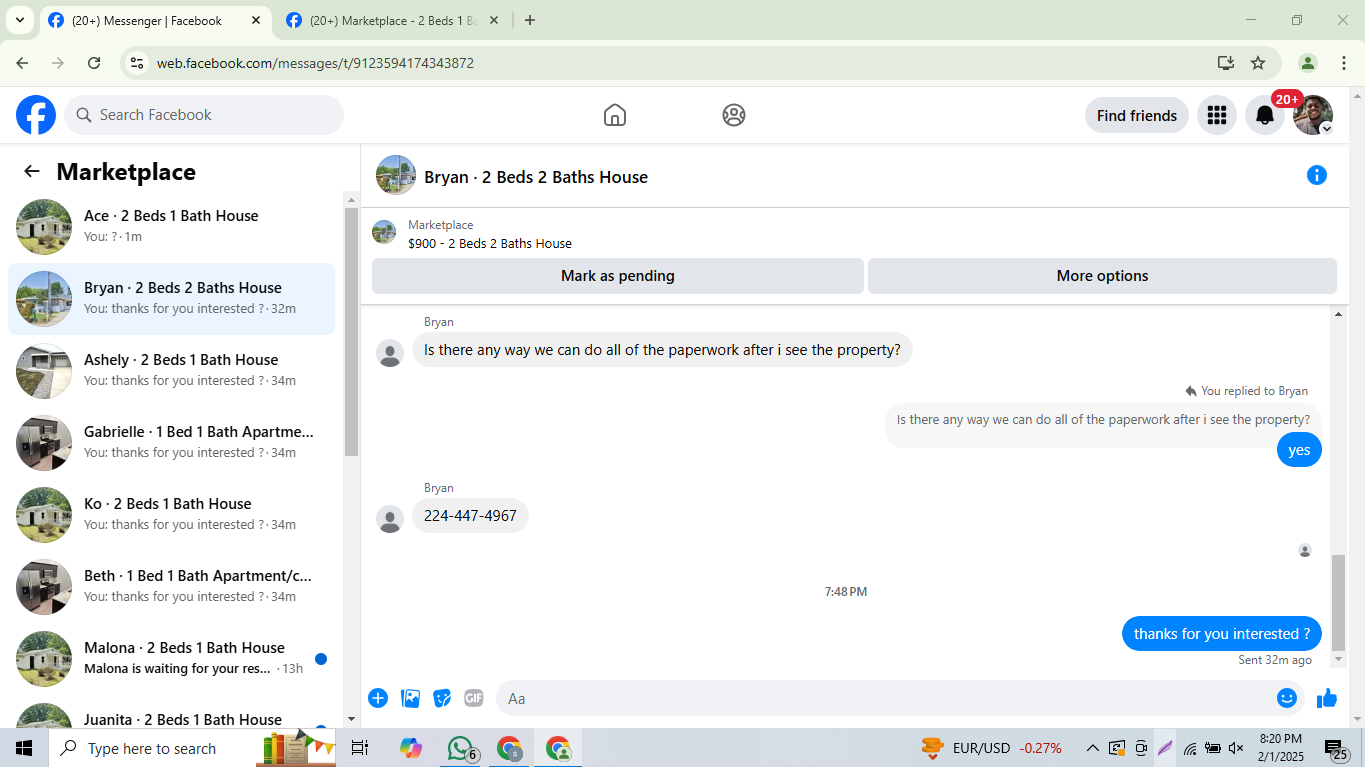Viewport: 1365px width, 767px height.
Task: Click the browser forward arrow
Action: coord(58,63)
